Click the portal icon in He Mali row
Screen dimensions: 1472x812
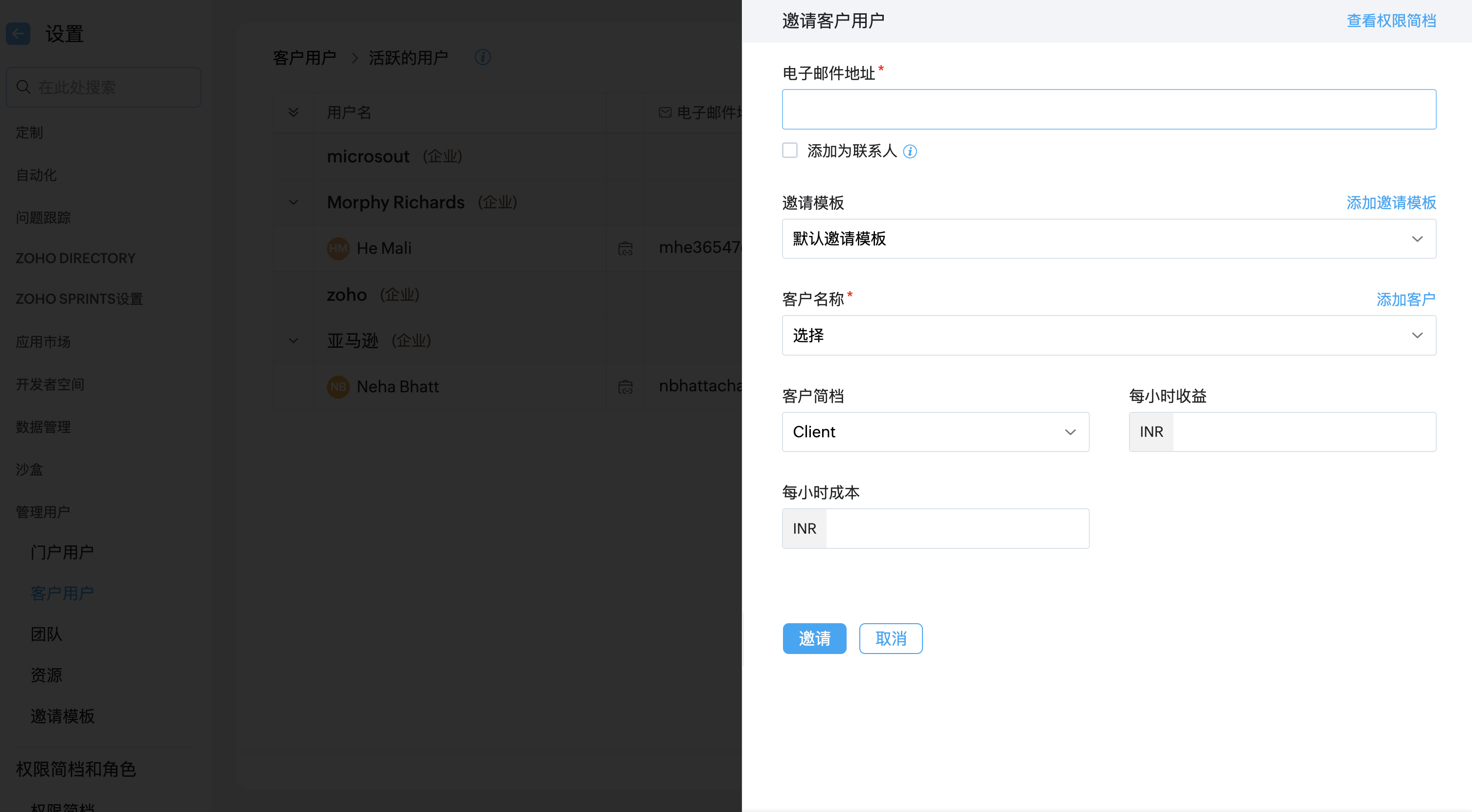click(625, 249)
